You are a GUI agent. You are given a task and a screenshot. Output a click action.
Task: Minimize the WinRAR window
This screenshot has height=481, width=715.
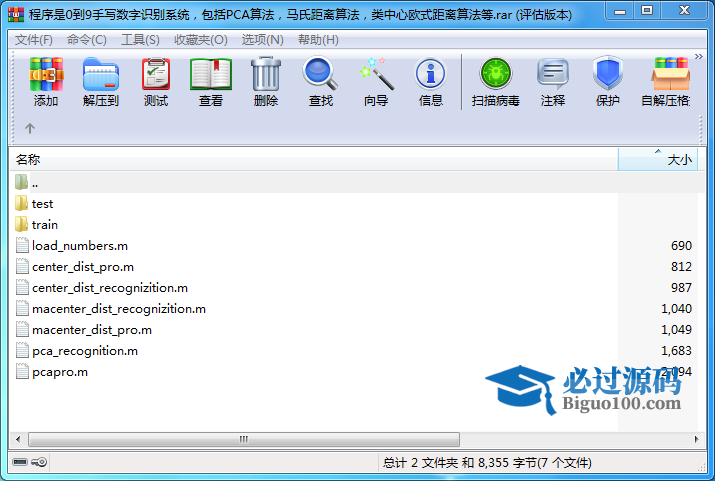(620, 11)
